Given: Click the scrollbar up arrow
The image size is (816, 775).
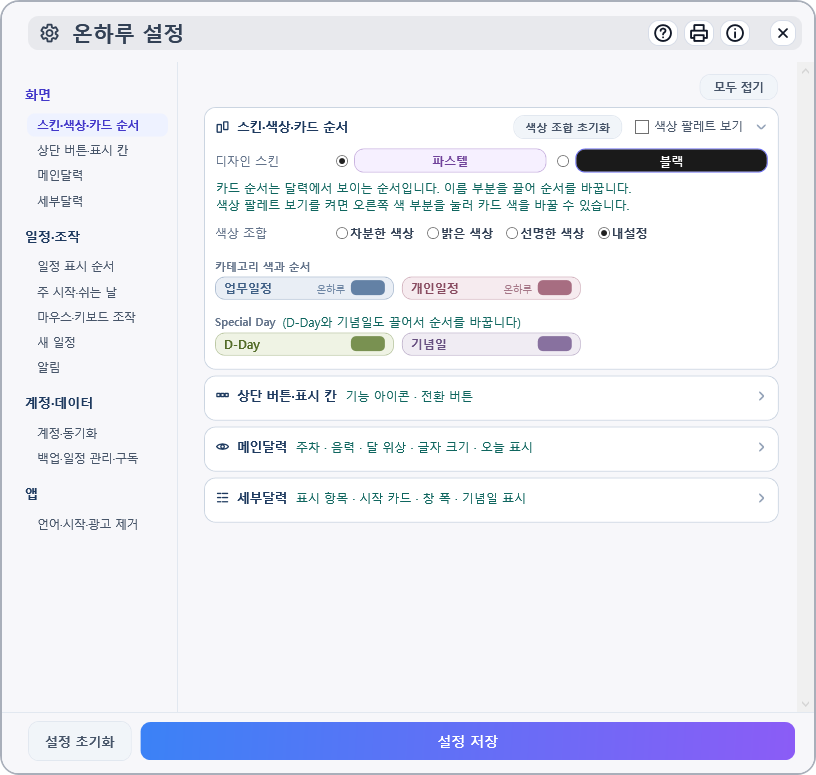Looking at the screenshot, I should point(805,71).
